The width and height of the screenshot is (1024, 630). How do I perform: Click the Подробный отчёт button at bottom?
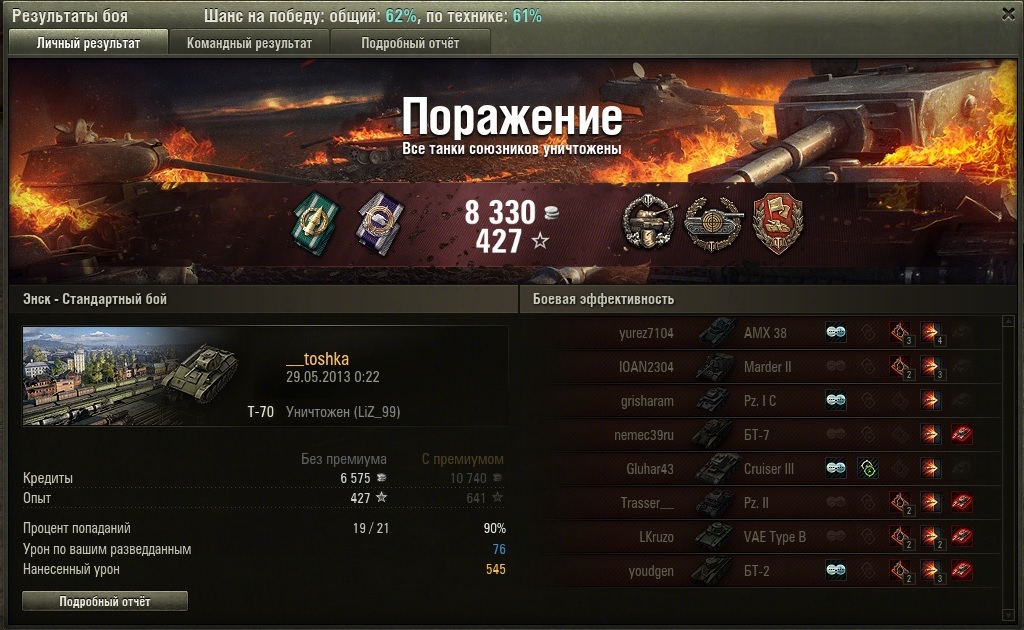[x=105, y=601]
